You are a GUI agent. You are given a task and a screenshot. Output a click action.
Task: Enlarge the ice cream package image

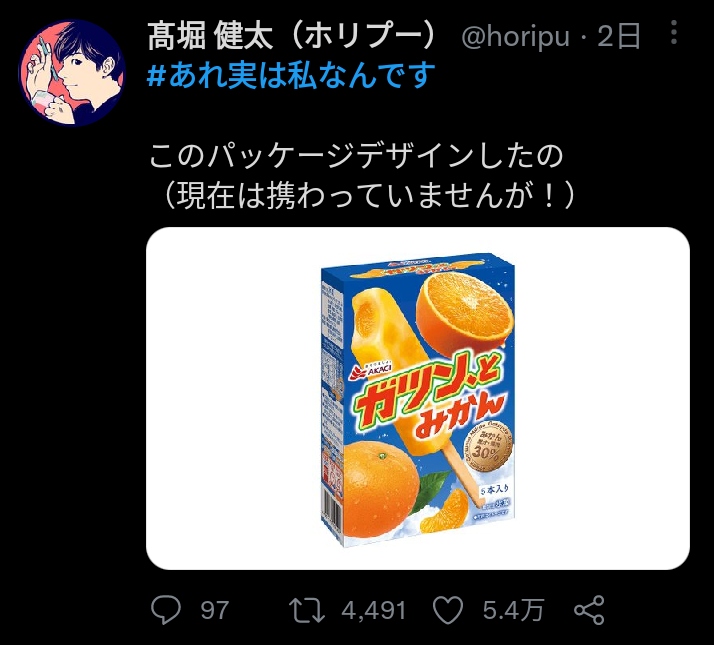418,400
